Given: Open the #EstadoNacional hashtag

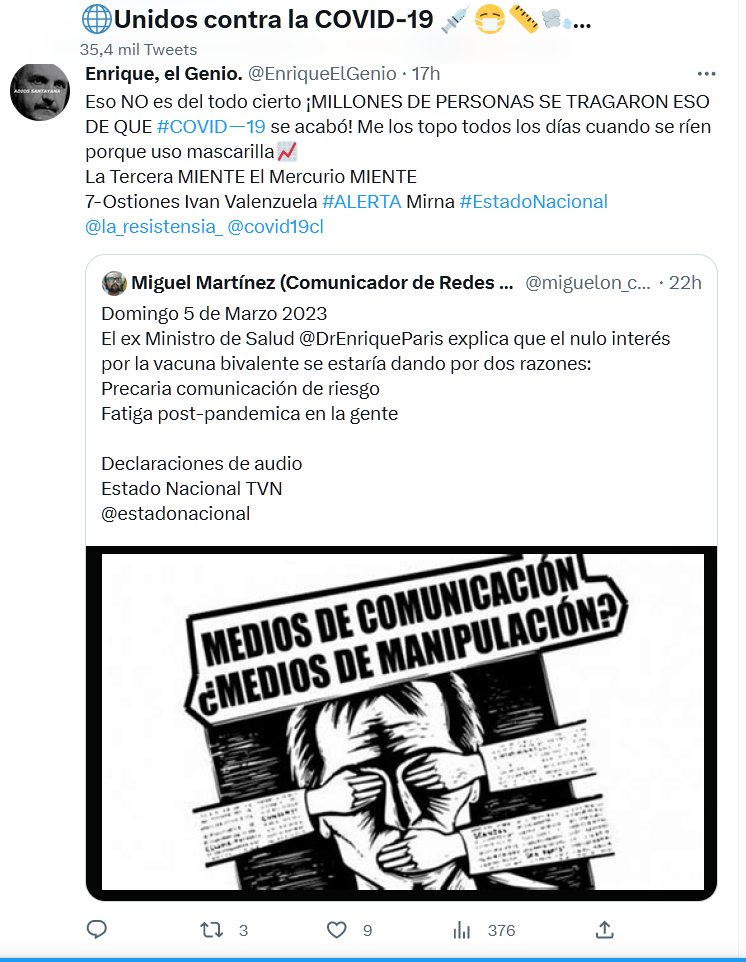Looking at the screenshot, I should (x=534, y=201).
